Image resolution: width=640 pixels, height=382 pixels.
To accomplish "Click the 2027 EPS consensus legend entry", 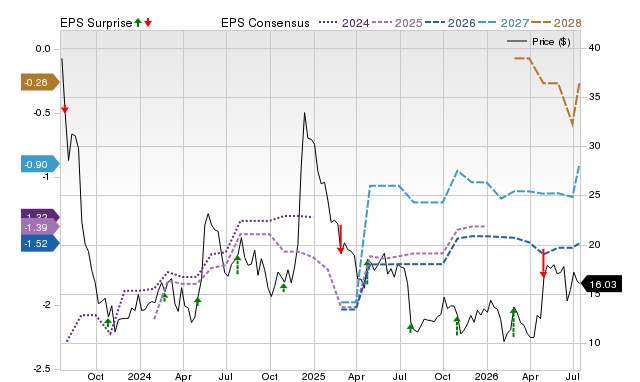I will (503, 23).
